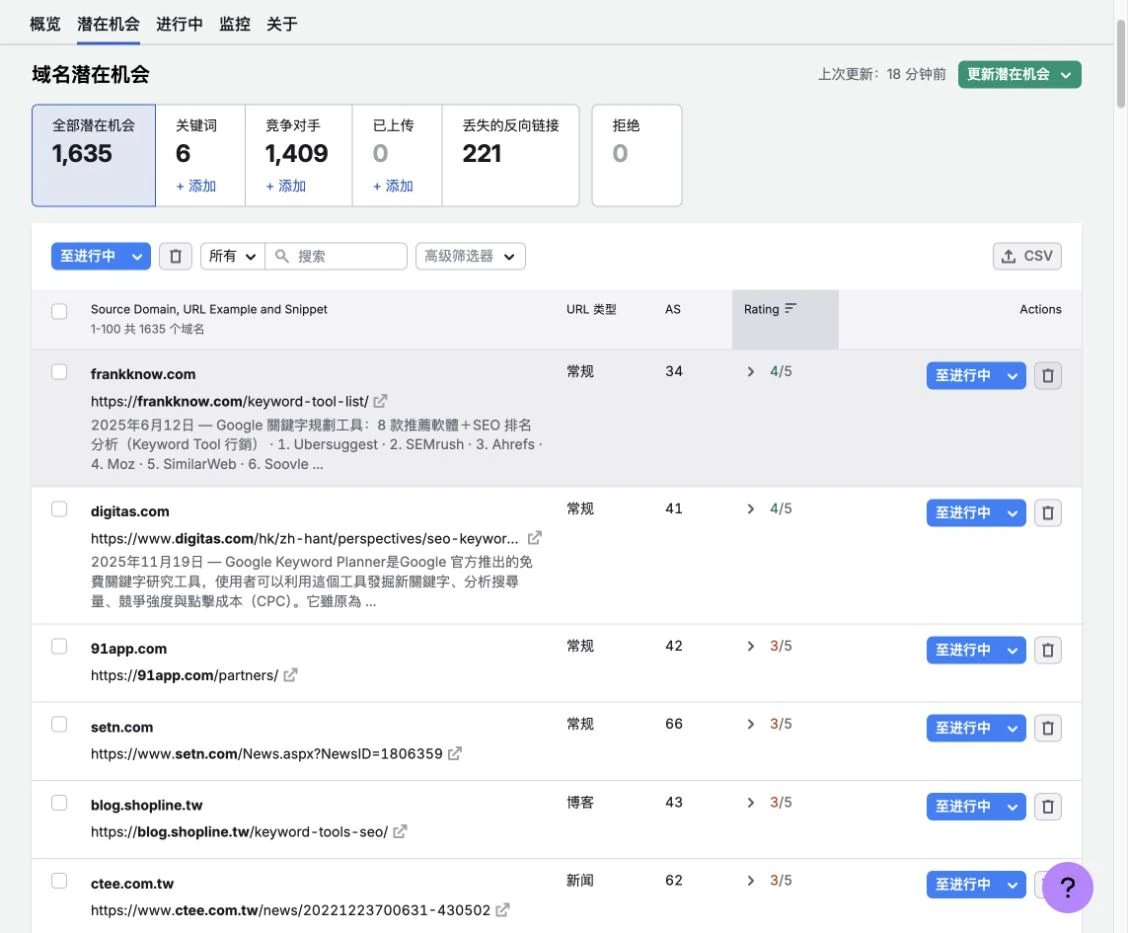Select the 丢失的反向链接 221 card
Screen dimensions: 1128x933
[511, 155]
